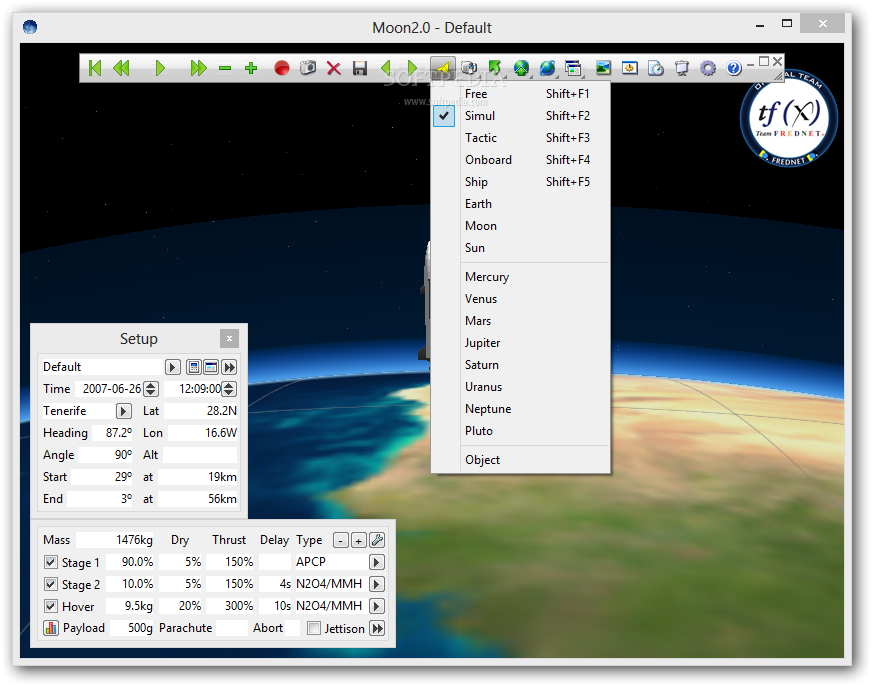The height and width of the screenshot is (686, 872).
Task: Click double-arrow button in Setup top row
Action: [229, 367]
